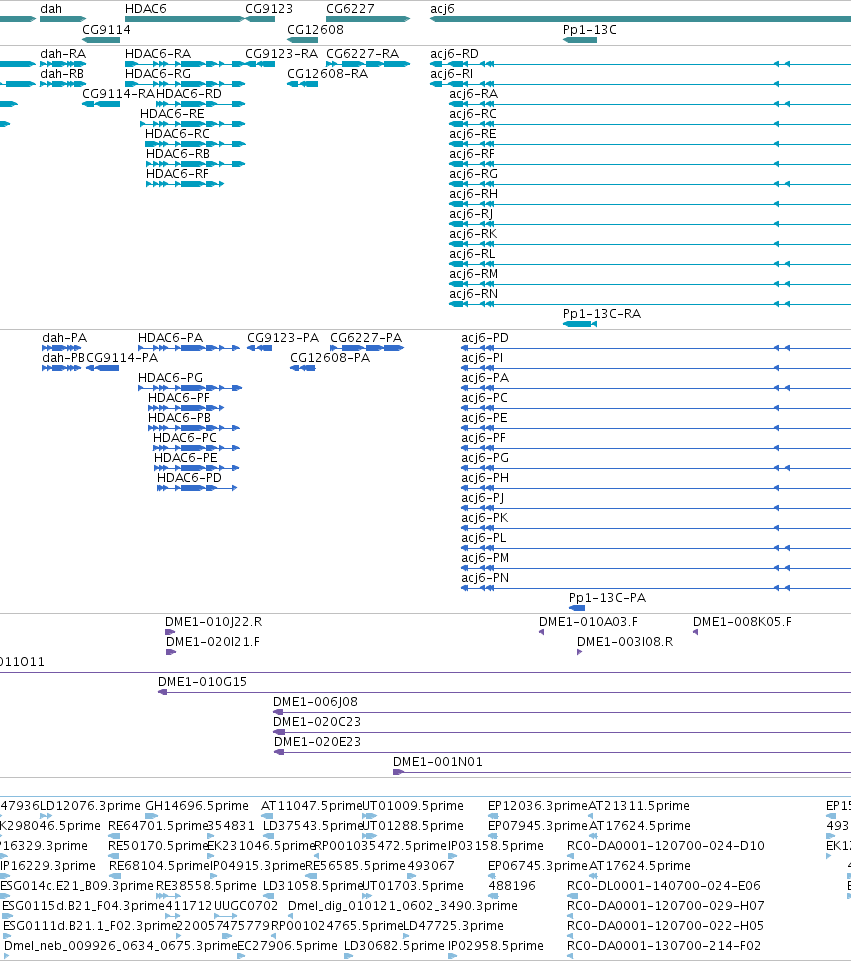Click transcript HDAC6-RG
This screenshot has width=851, height=961.
click(158, 74)
